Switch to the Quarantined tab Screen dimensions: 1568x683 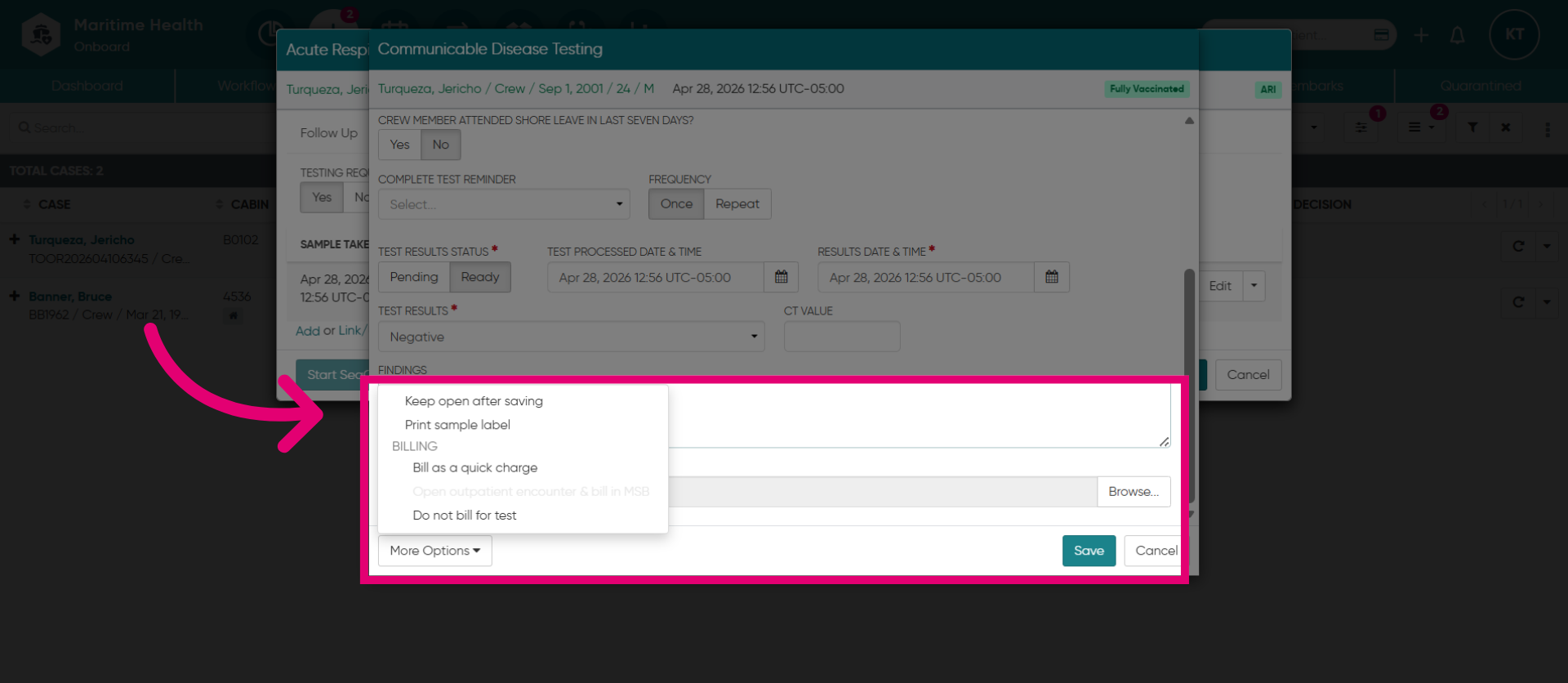click(1481, 86)
